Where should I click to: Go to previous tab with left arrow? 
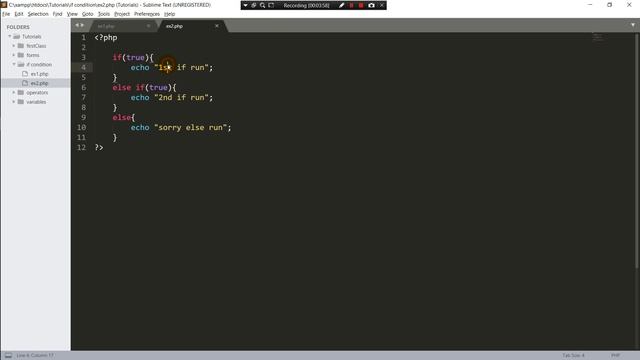(x=76, y=25)
